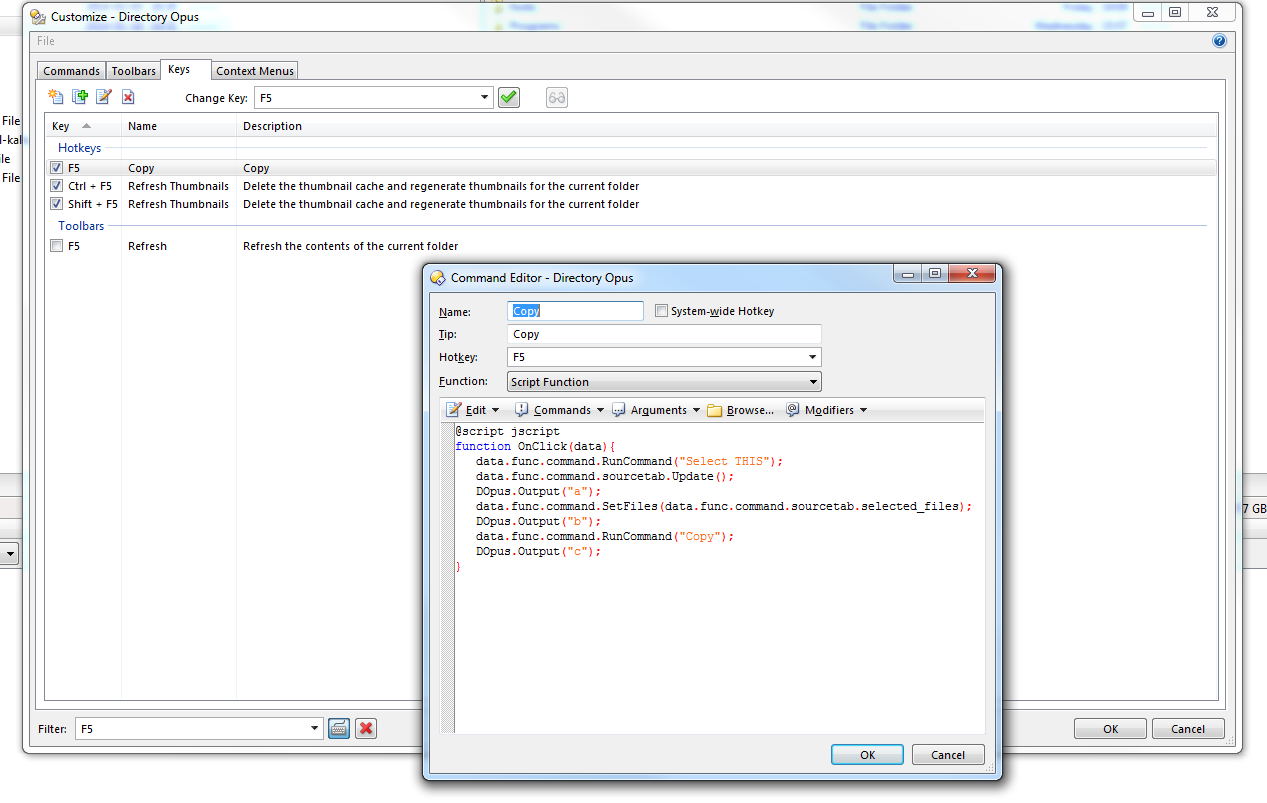The image size is (1267, 803).
Task: Click 'Refresh the contents of the current folder'
Action: click(x=351, y=246)
